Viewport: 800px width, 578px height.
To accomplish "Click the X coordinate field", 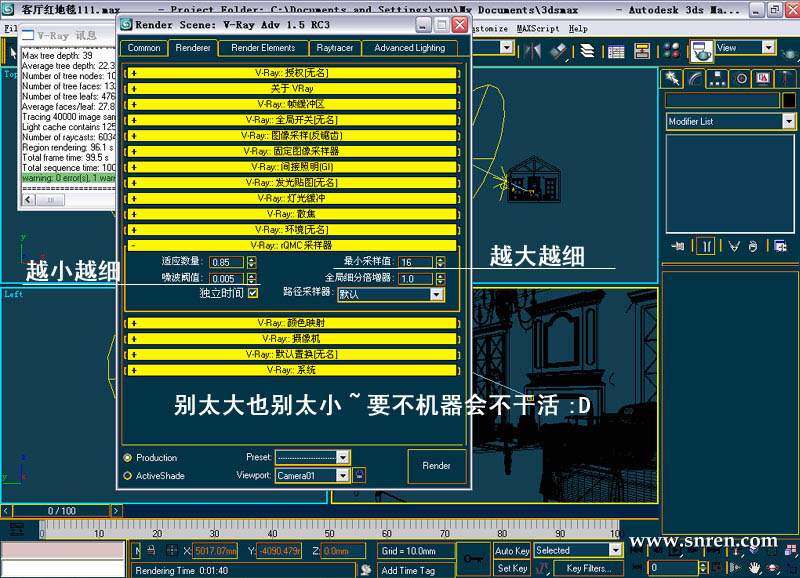I will point(215,550).
